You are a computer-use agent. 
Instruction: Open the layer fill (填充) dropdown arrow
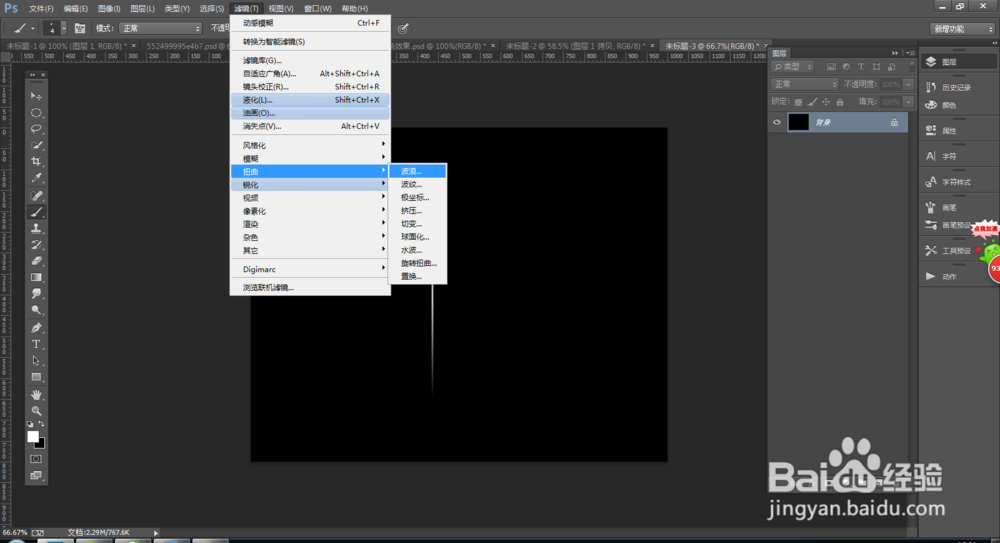[908, 102]
